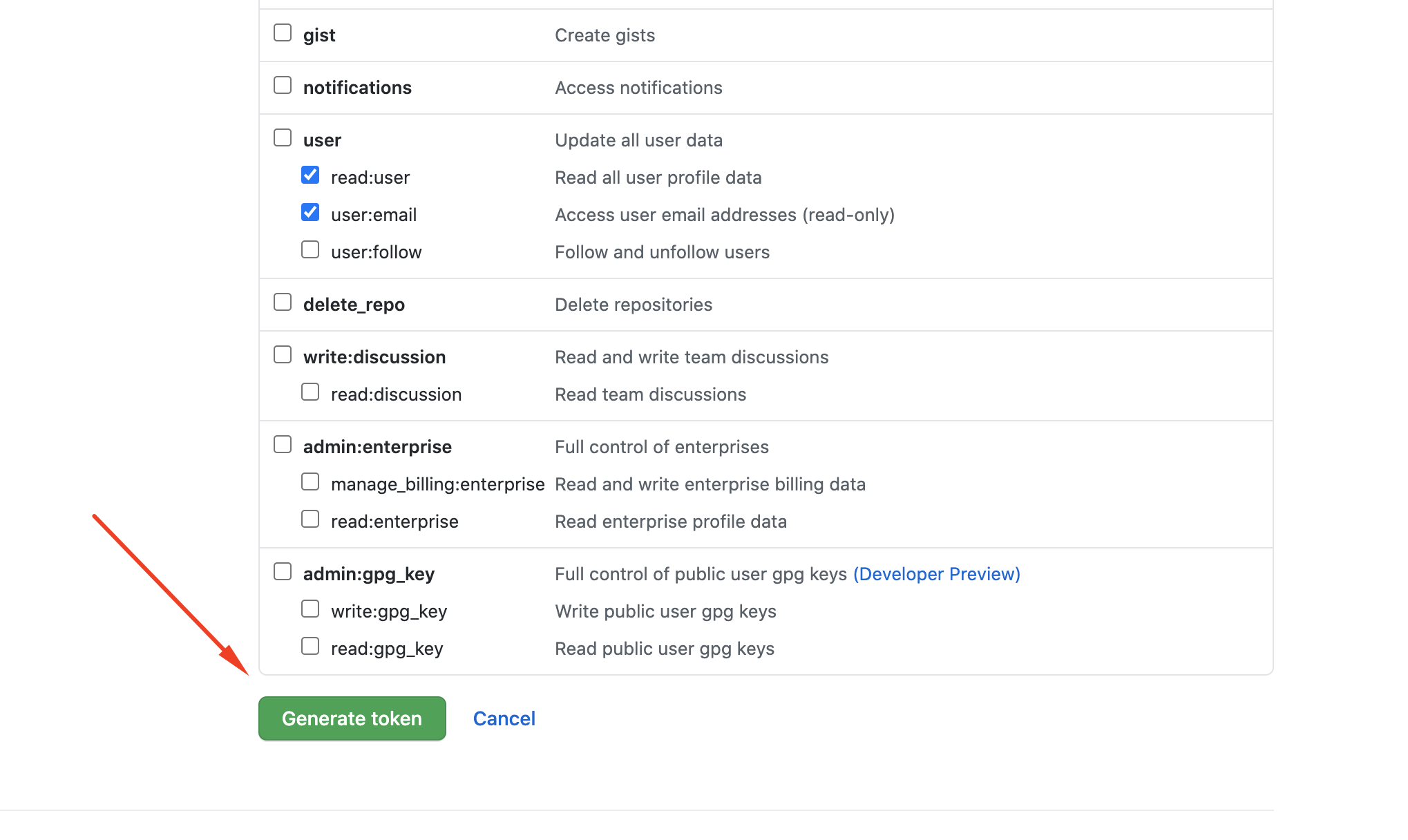Check the read:gpg_key scope
The height and width of the screenshot is (840, 1408).
310,645
